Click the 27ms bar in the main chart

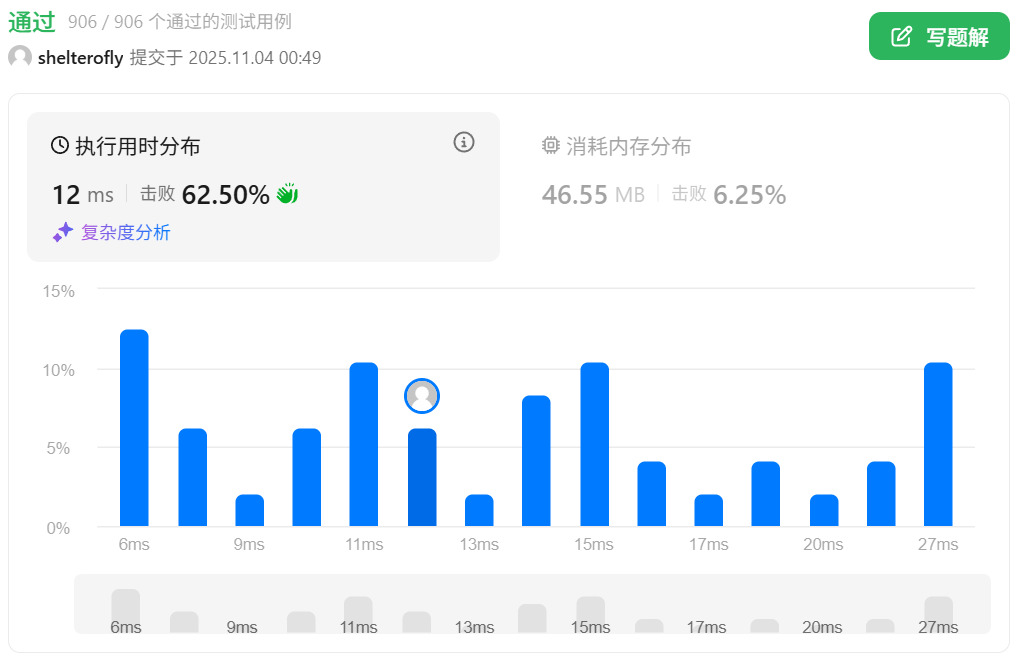(938, 444)
